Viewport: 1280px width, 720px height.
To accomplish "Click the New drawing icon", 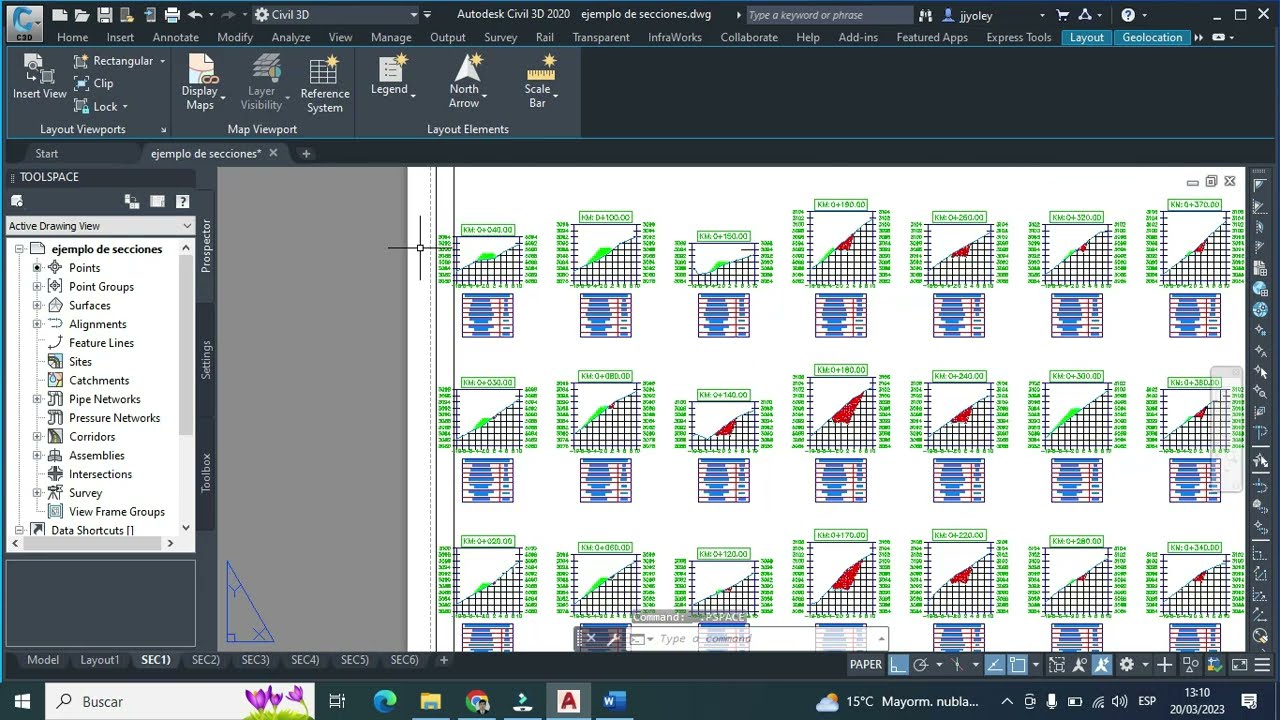I will point(60,15).
